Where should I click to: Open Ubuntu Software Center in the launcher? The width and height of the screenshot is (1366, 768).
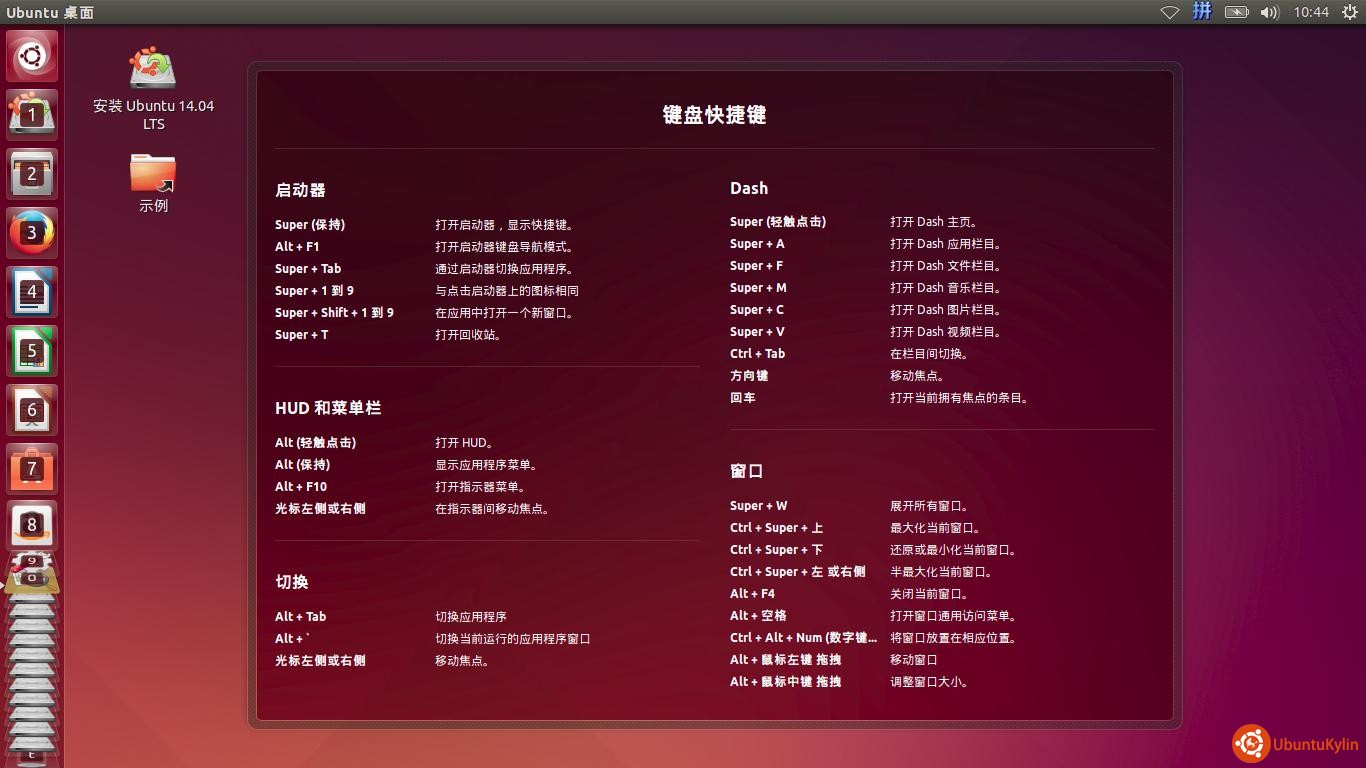pos(32,469)
